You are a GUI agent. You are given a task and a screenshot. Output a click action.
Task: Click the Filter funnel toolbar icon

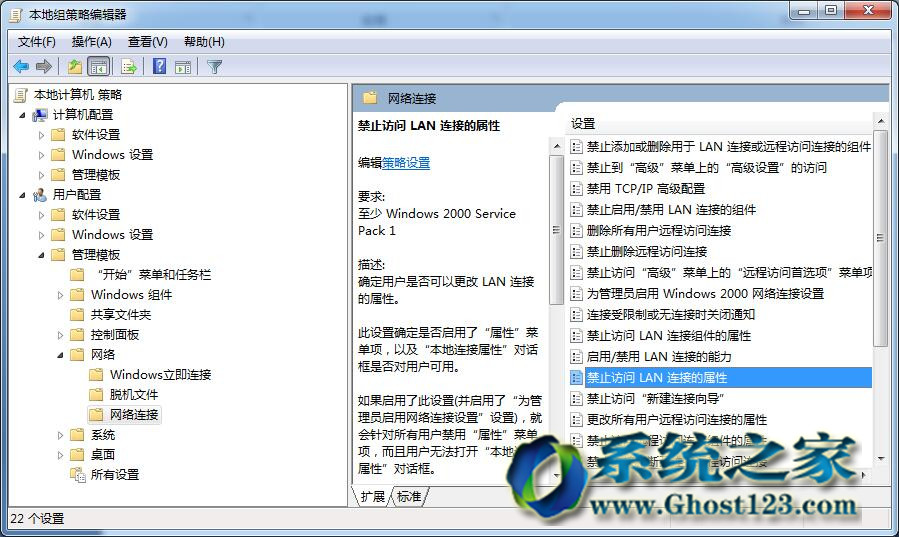[214, 67]
